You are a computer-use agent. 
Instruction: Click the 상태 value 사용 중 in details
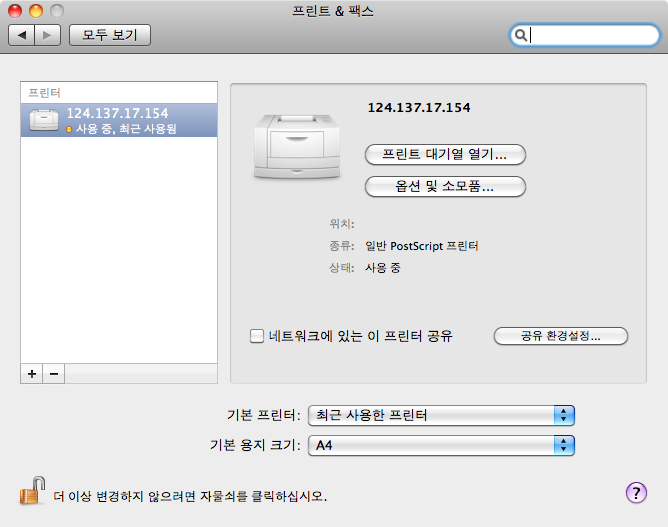[383, 268]
